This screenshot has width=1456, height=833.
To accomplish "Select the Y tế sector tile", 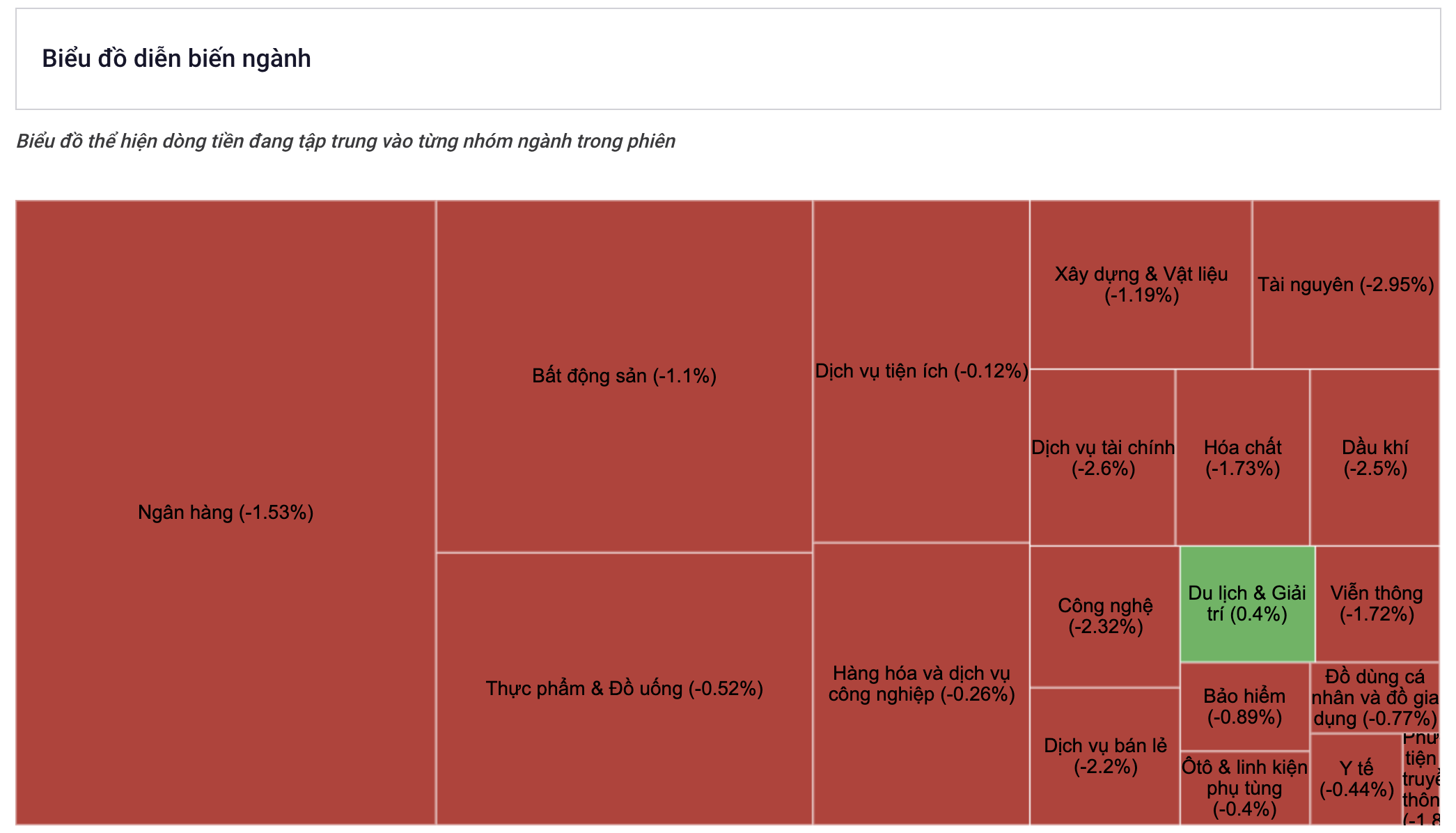I will [1356, 779].
